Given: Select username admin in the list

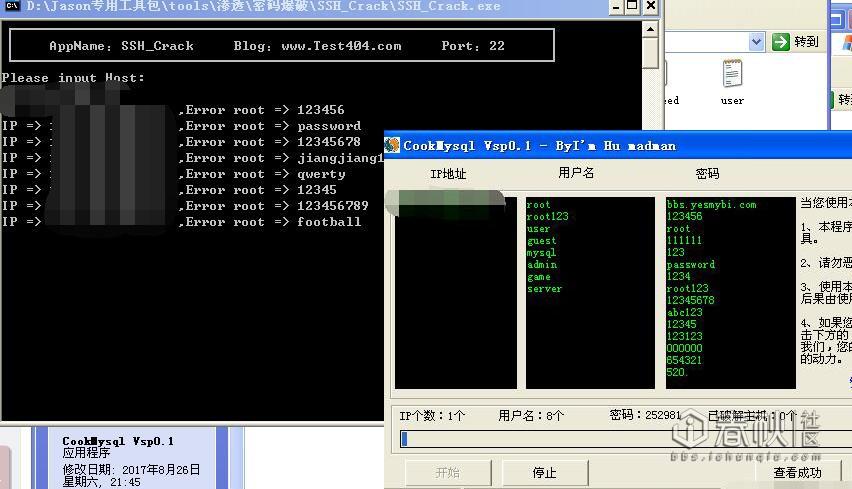Looking at the screenshot, I should pyautogui.click(x=542, y=265).
